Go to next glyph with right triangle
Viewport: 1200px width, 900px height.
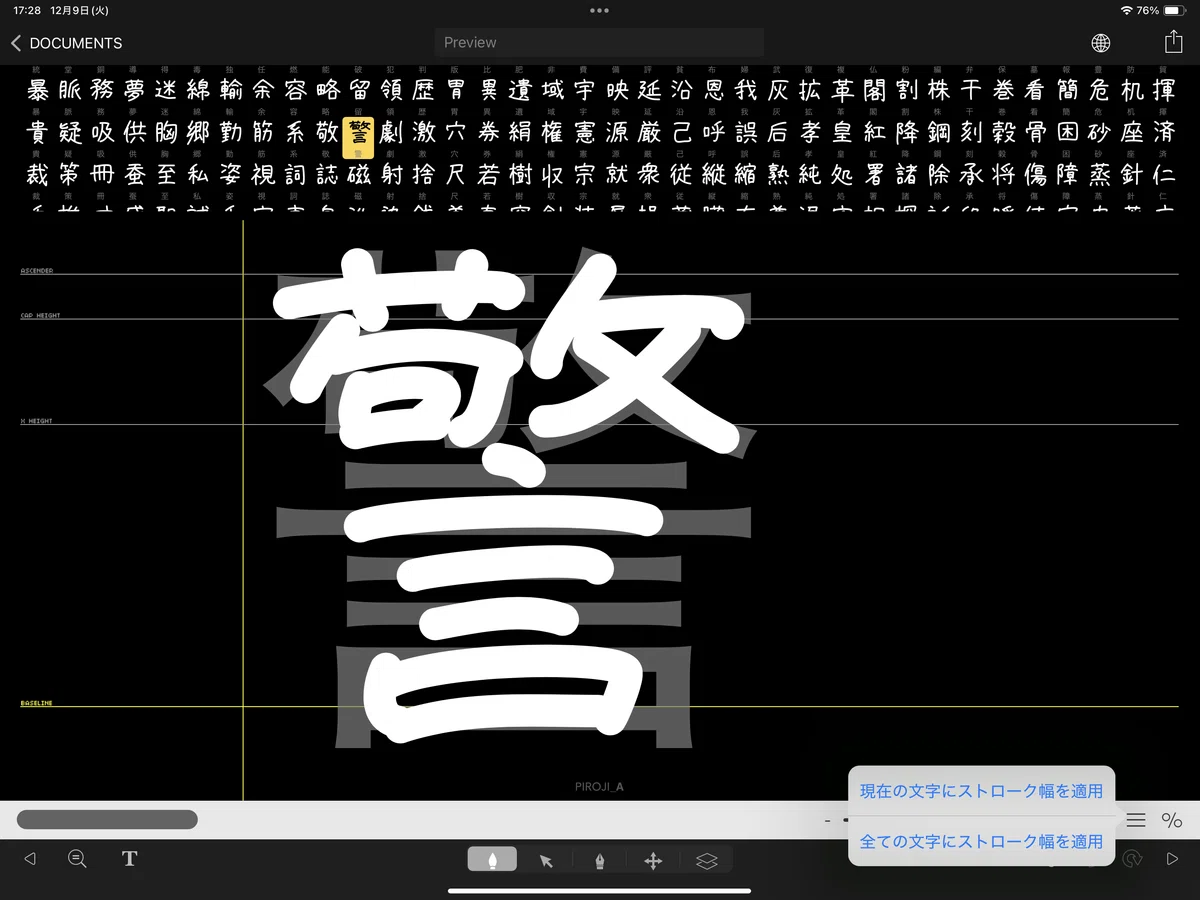(1172, 859)
